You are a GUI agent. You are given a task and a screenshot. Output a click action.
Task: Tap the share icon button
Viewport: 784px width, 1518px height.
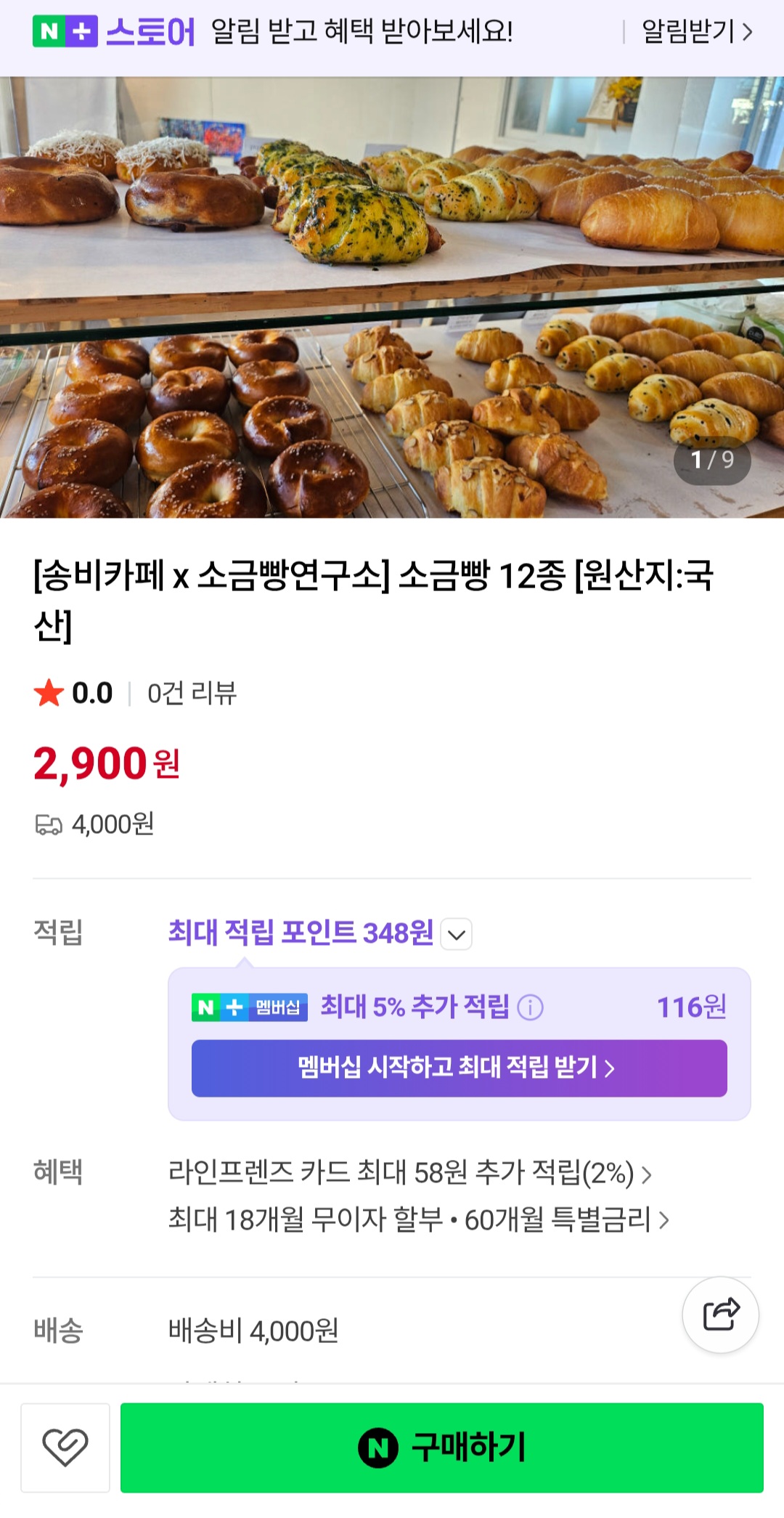click(x=720, y=1314)
